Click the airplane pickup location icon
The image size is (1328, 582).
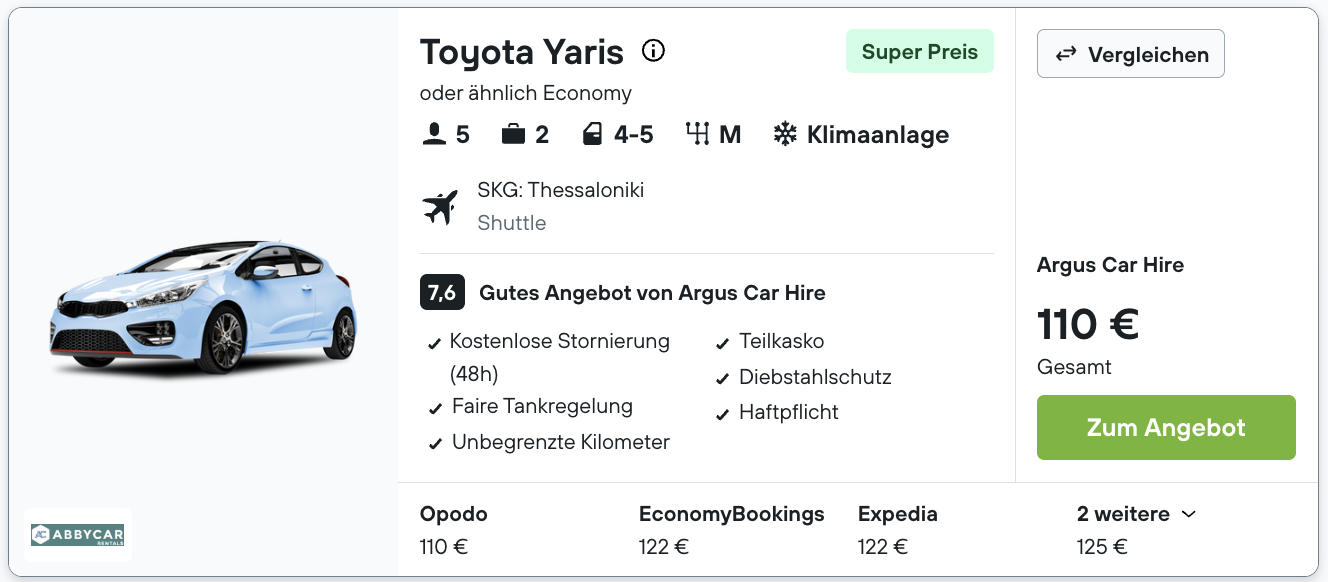pos(440,207)
